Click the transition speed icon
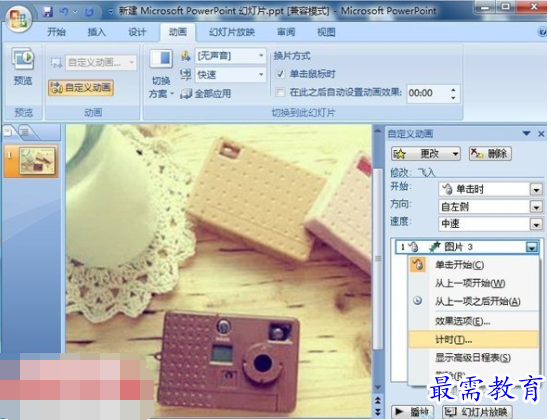This screenshot has width=551, height=420. [x=186, y=75]
